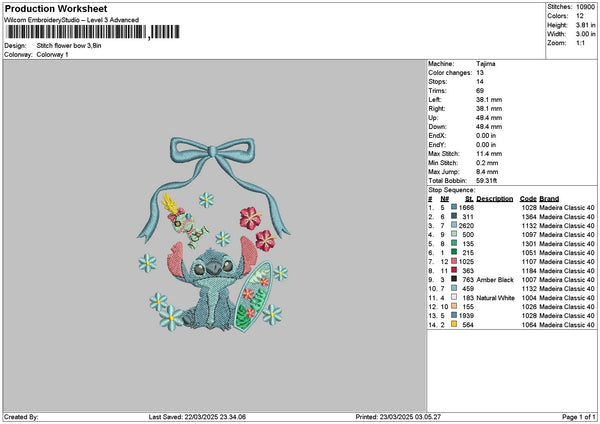This screenshot has height=424, width=600.
Task: Click thread code '1107' in stop 7
Action: tap(529, 262)
